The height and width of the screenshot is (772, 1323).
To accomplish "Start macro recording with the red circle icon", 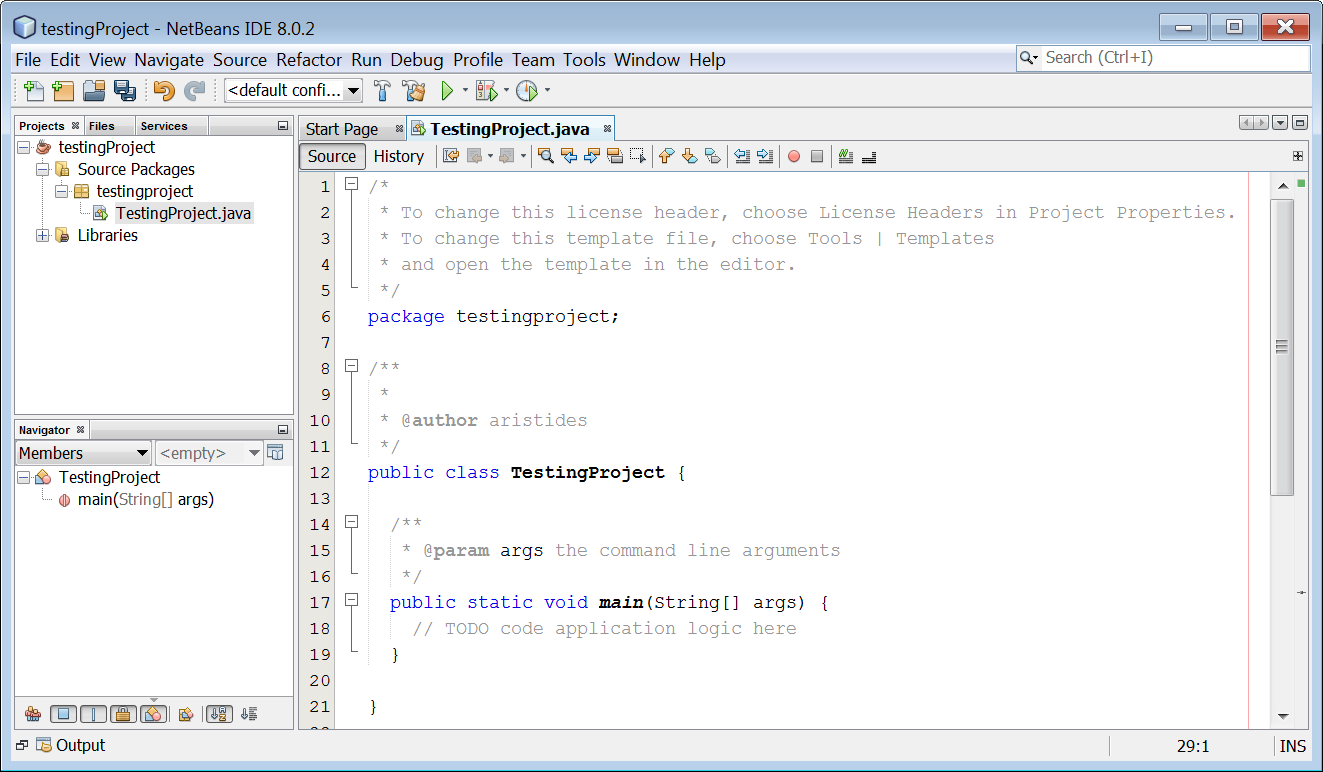I will click(794, 156).
